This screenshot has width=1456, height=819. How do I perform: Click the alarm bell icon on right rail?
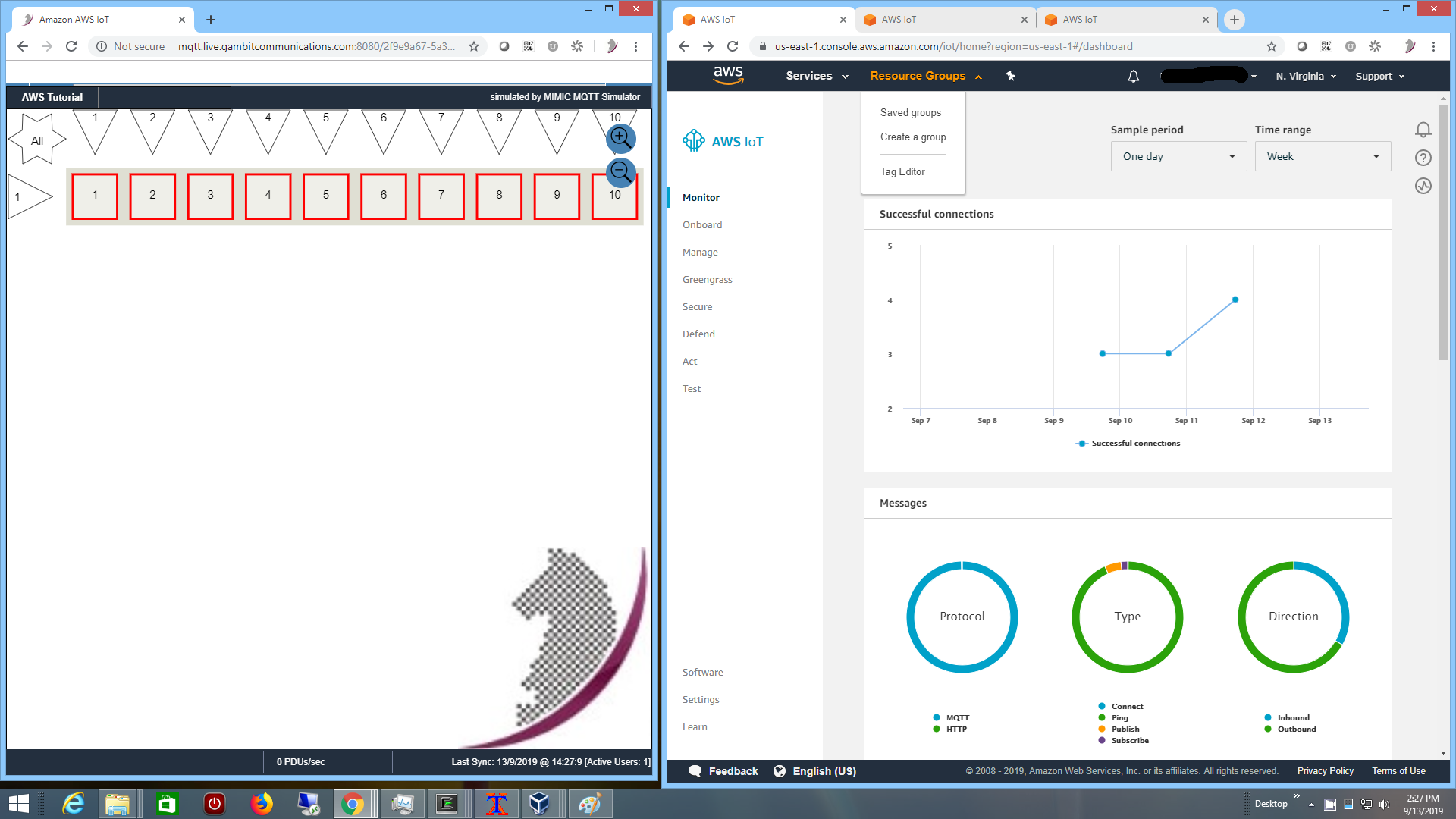pos(1423,130)
